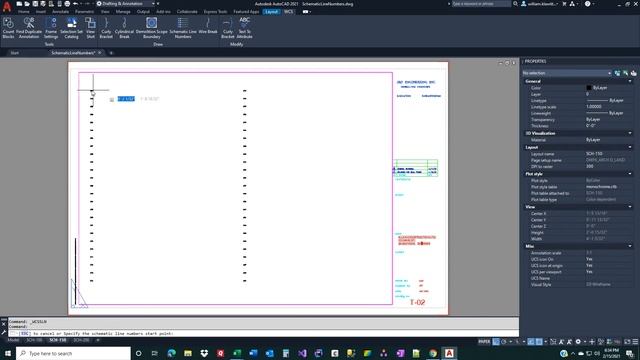
Task: Click the New drawing quick access icon
Action: 19,4
